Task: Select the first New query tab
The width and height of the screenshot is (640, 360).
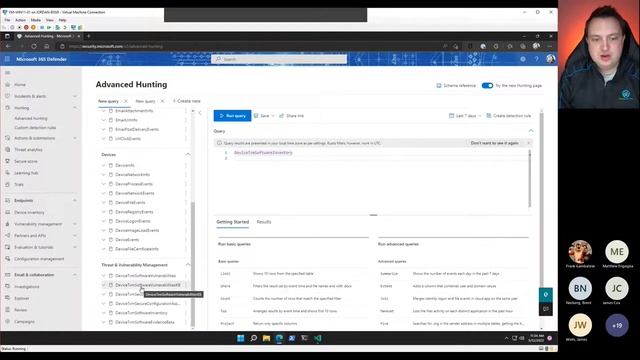Action: 108,101
